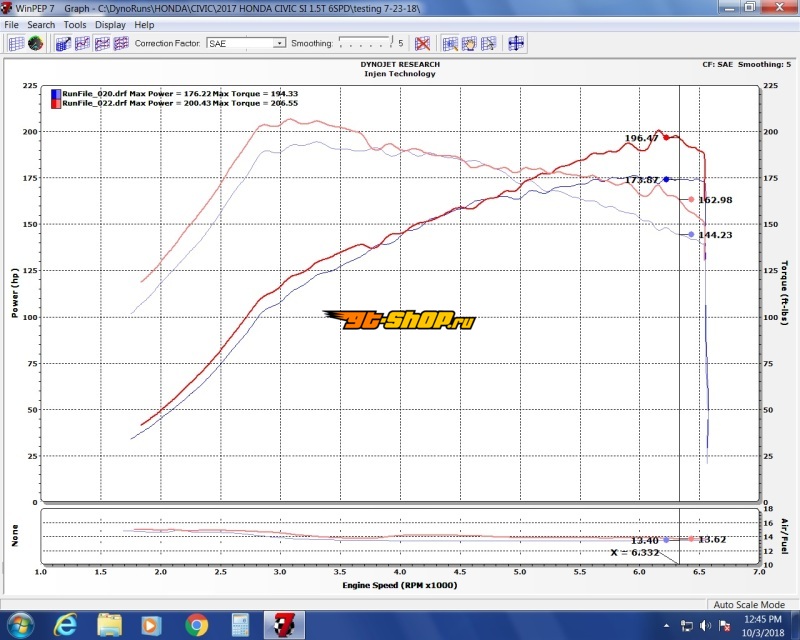Open Google Chrome from the taskbar
The image size is (800, 640).
tap(196, 626)
